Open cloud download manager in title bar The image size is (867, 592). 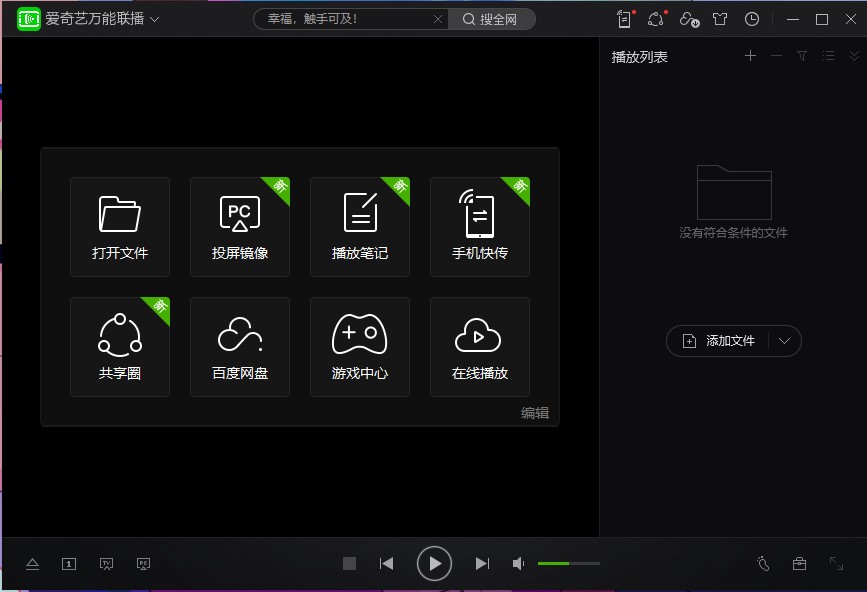click(x=688, y=18)
